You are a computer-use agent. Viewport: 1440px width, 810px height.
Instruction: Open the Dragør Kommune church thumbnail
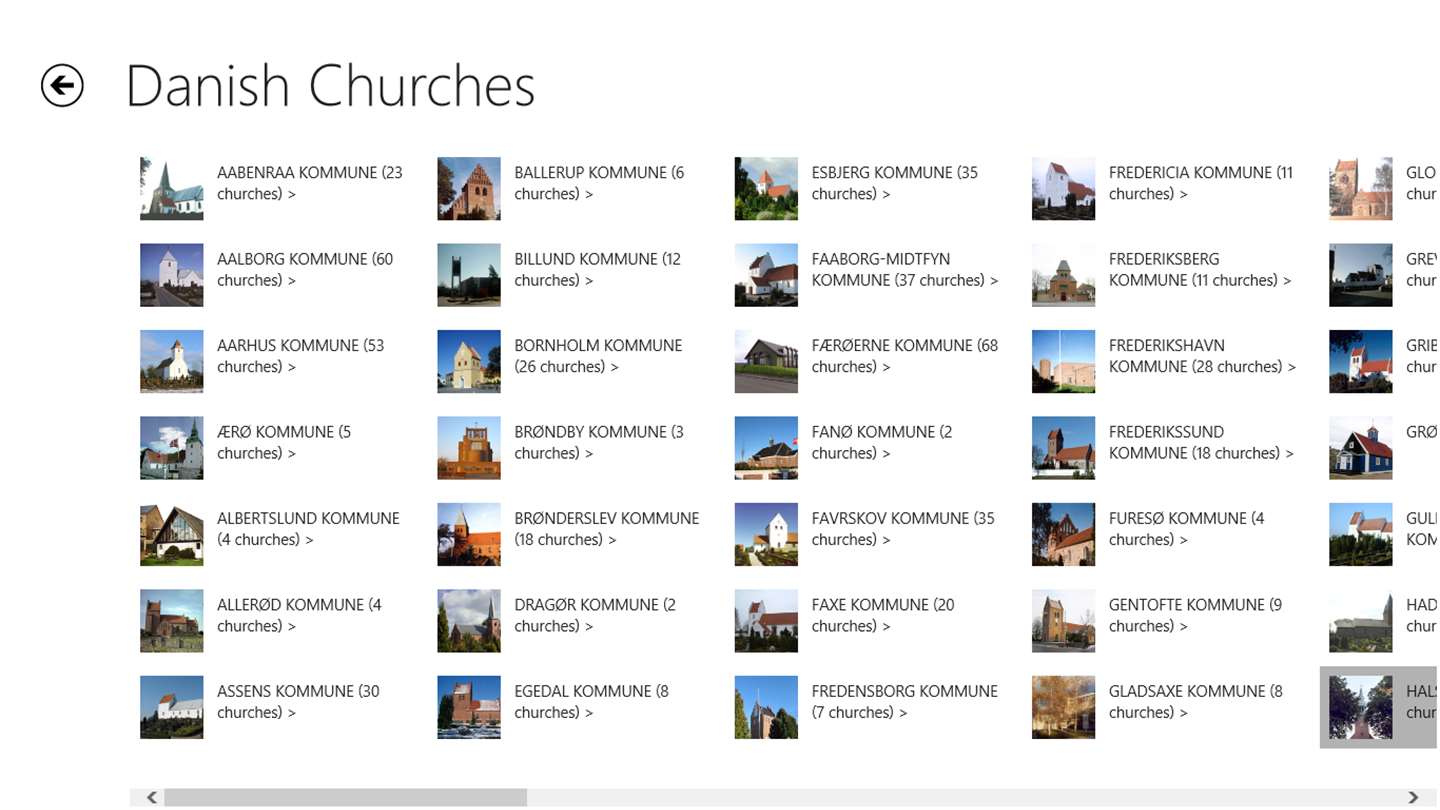click(x=469, y=621)
